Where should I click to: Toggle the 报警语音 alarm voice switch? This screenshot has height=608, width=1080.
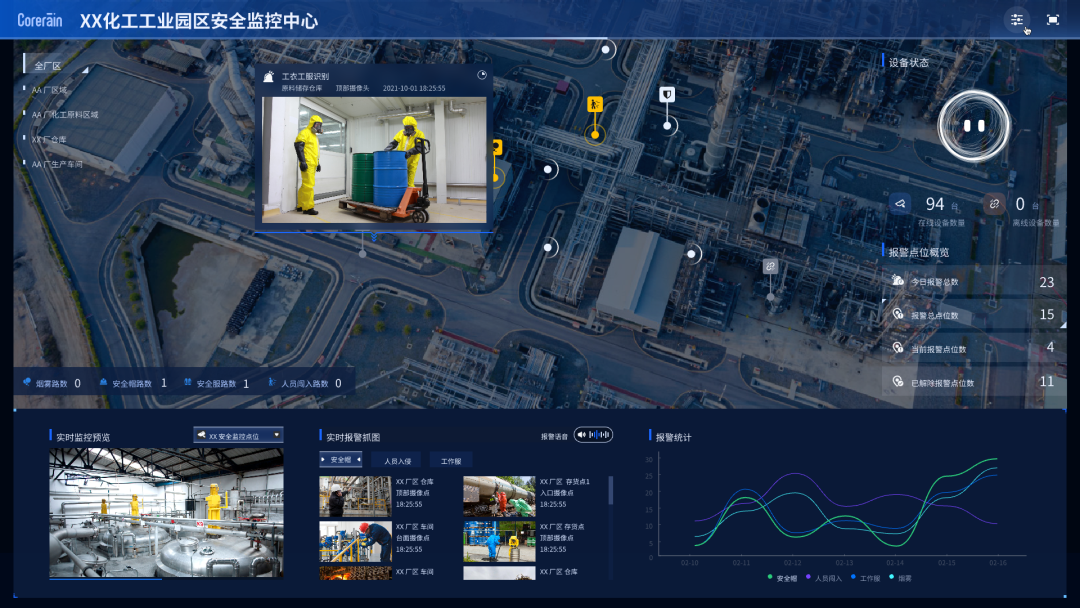tap(594, 435)
